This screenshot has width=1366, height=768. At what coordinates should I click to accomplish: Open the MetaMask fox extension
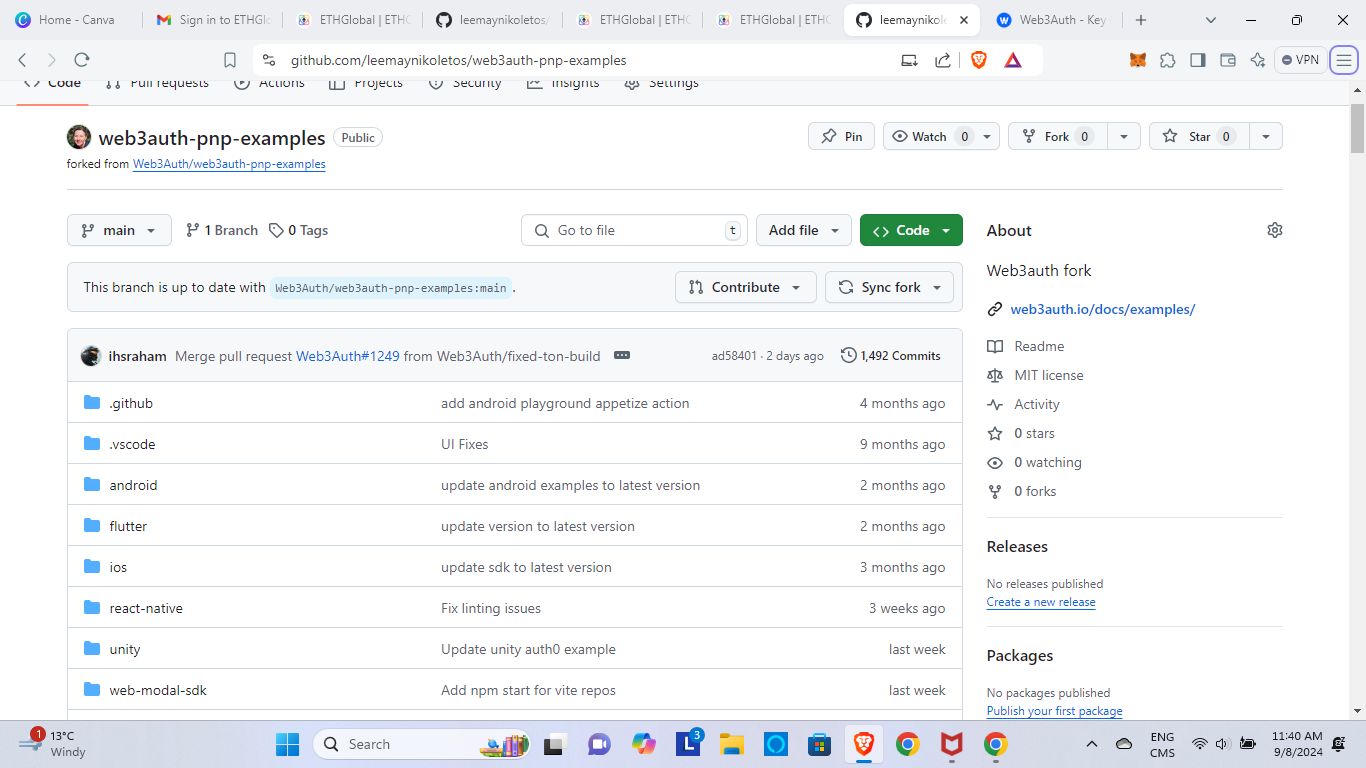click(1138, 60)
